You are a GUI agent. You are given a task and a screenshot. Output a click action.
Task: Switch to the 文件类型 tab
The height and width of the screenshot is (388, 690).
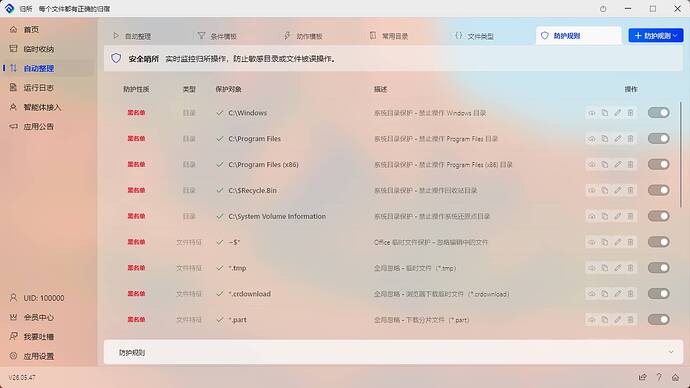[x=474, y=36]
